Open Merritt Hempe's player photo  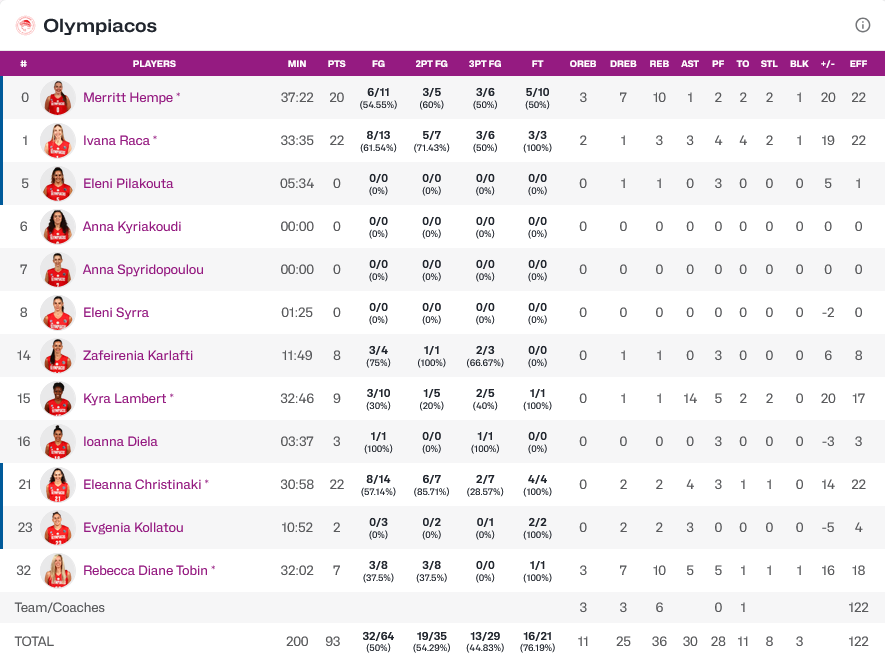pos(58,98)
